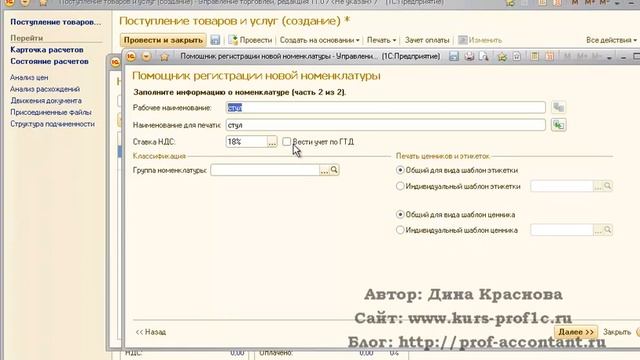640x360 pixels.
Task: Click the 'Зачет оплаты' toolbar button
Action: 427,40
